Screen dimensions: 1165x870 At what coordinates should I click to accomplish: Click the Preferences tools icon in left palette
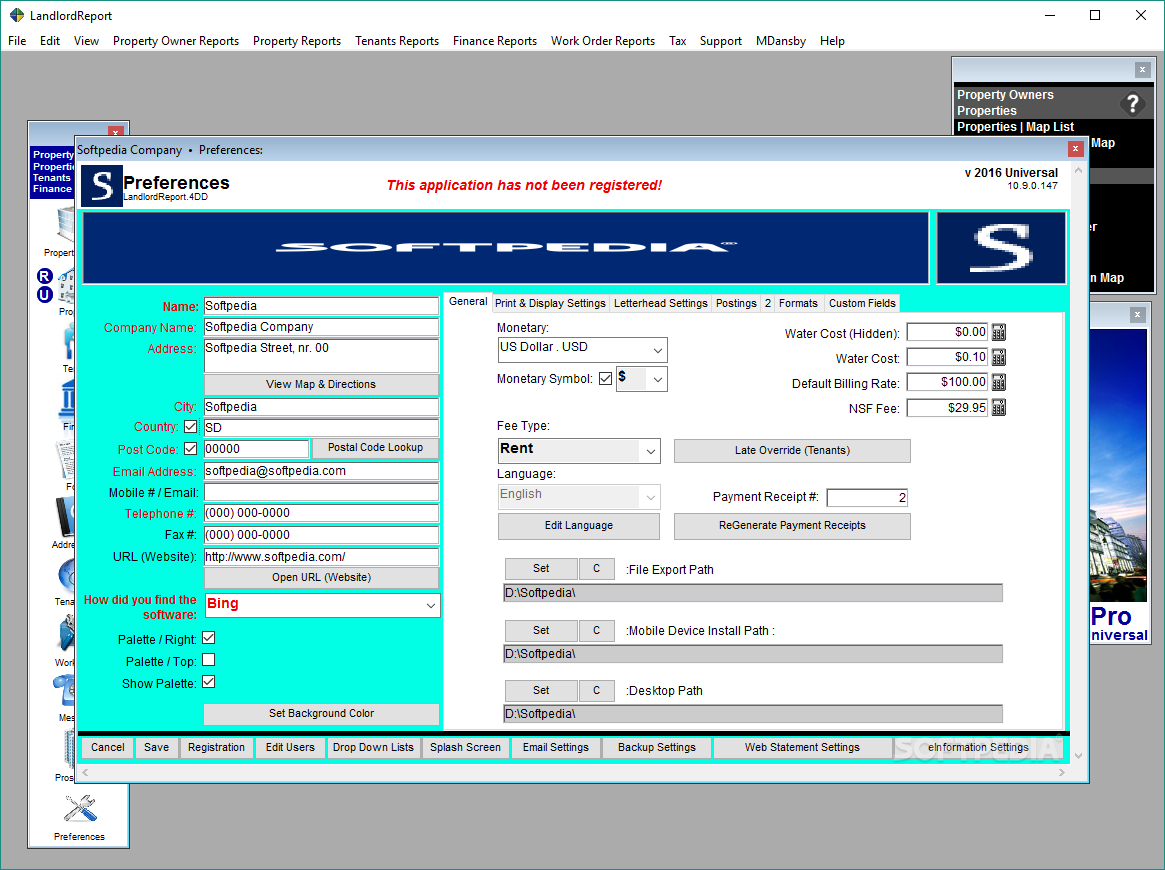(79, 810)
